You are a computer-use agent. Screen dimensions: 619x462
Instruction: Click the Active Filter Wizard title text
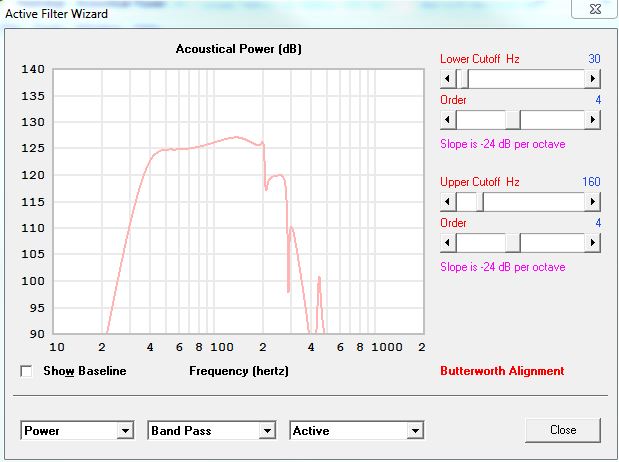click(x=56, y=14)
